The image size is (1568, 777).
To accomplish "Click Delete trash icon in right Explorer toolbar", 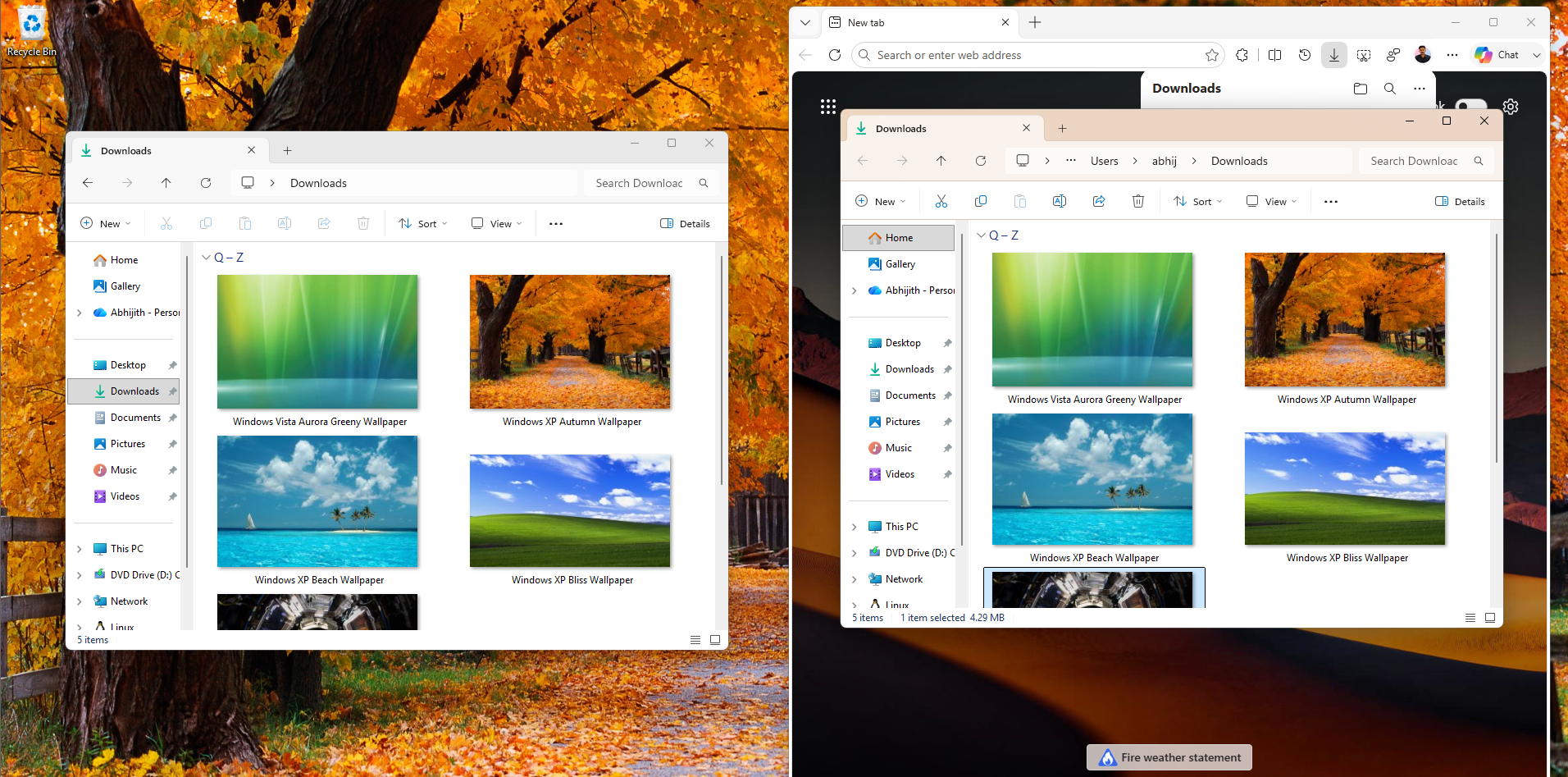I will pyautogui.click(x=1138, y=201).
